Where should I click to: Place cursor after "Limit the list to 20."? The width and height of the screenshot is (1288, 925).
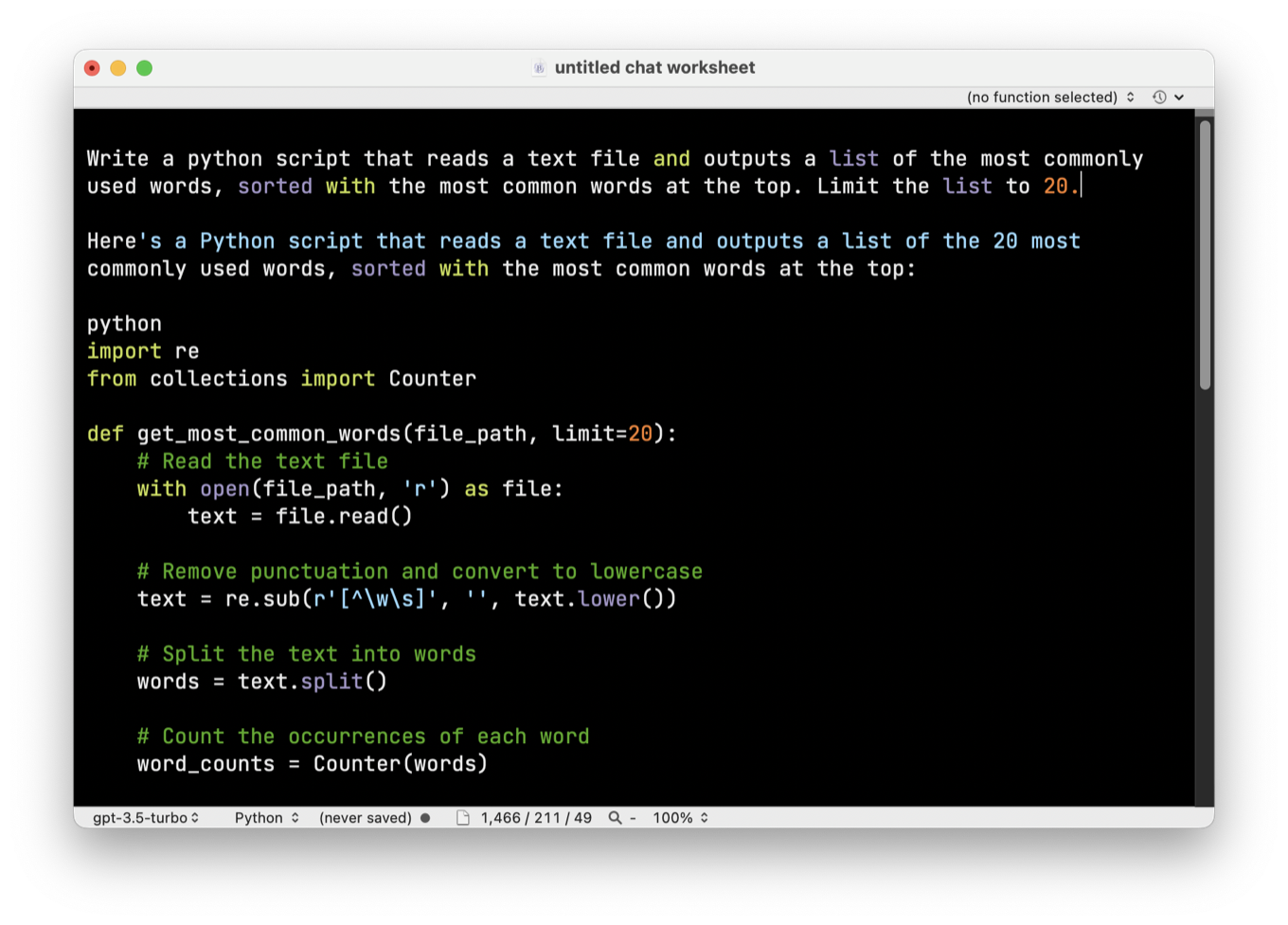pyautogui.click(x=1082, y=186)
